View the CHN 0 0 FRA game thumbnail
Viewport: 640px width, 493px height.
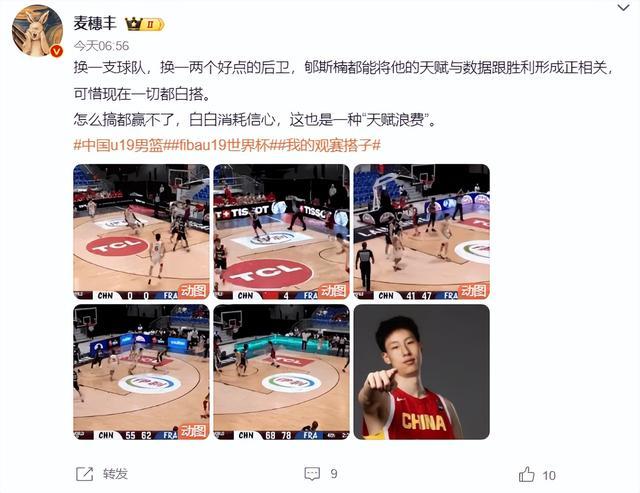(x=141, y=232)
